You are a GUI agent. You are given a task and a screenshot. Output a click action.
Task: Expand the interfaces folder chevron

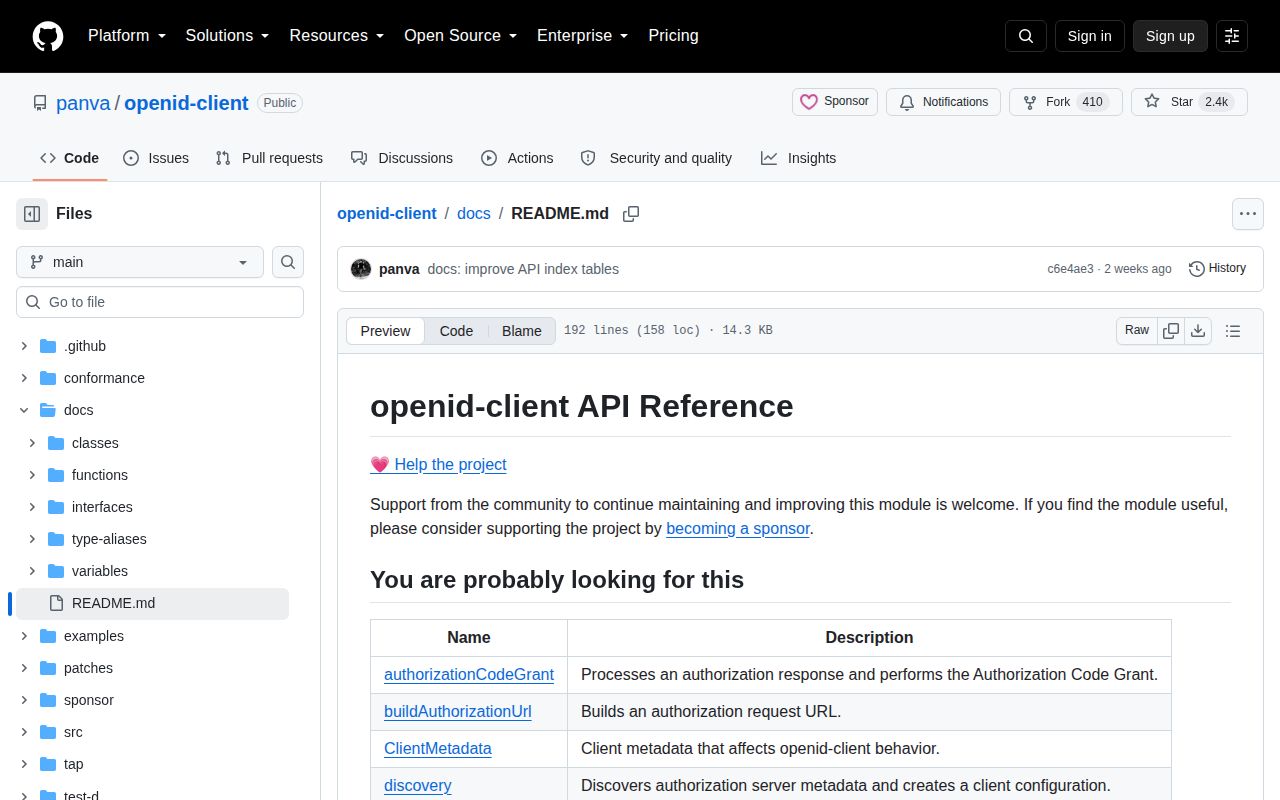(32, 507)
